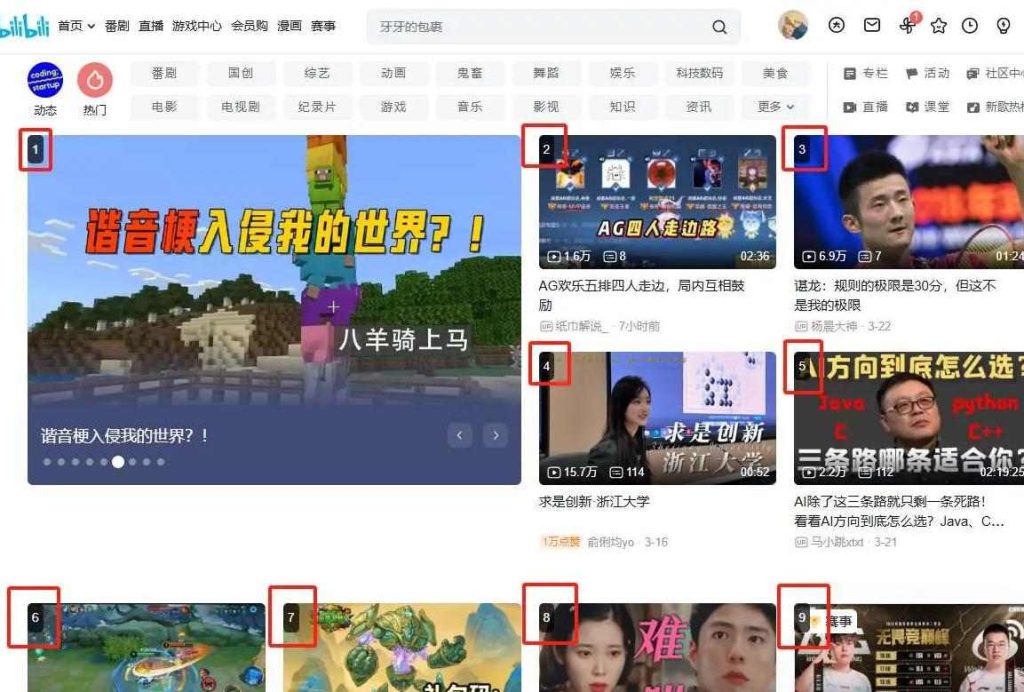The height and width of the screenshot is (692, 1024).
Task: Select the 科技数码 channel category
Action: tap(699, 73)
